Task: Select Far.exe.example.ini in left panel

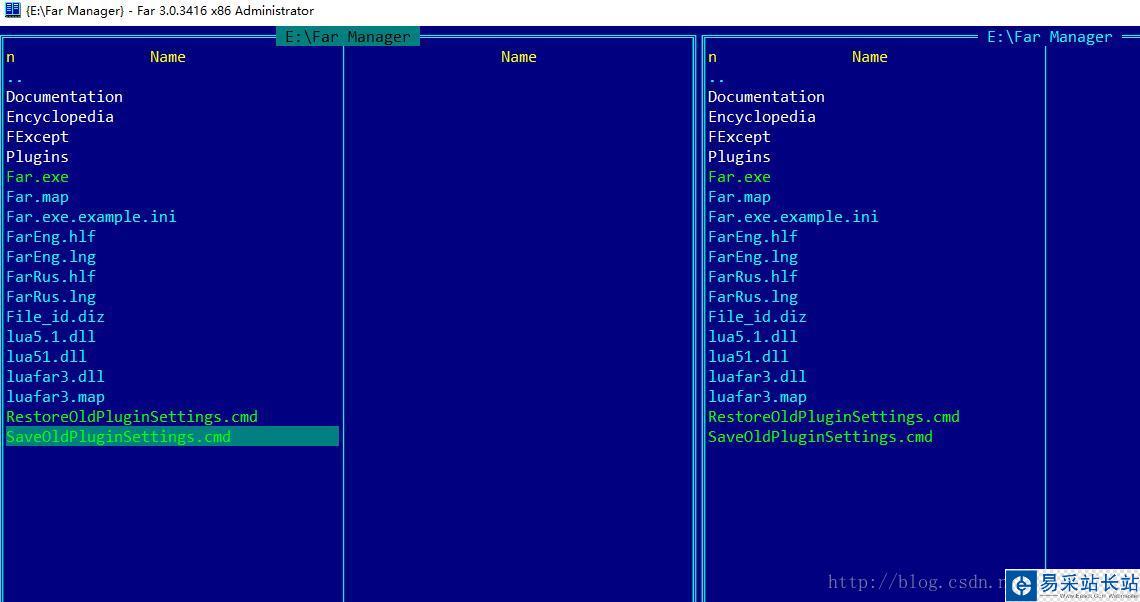Action: point(91,217)
